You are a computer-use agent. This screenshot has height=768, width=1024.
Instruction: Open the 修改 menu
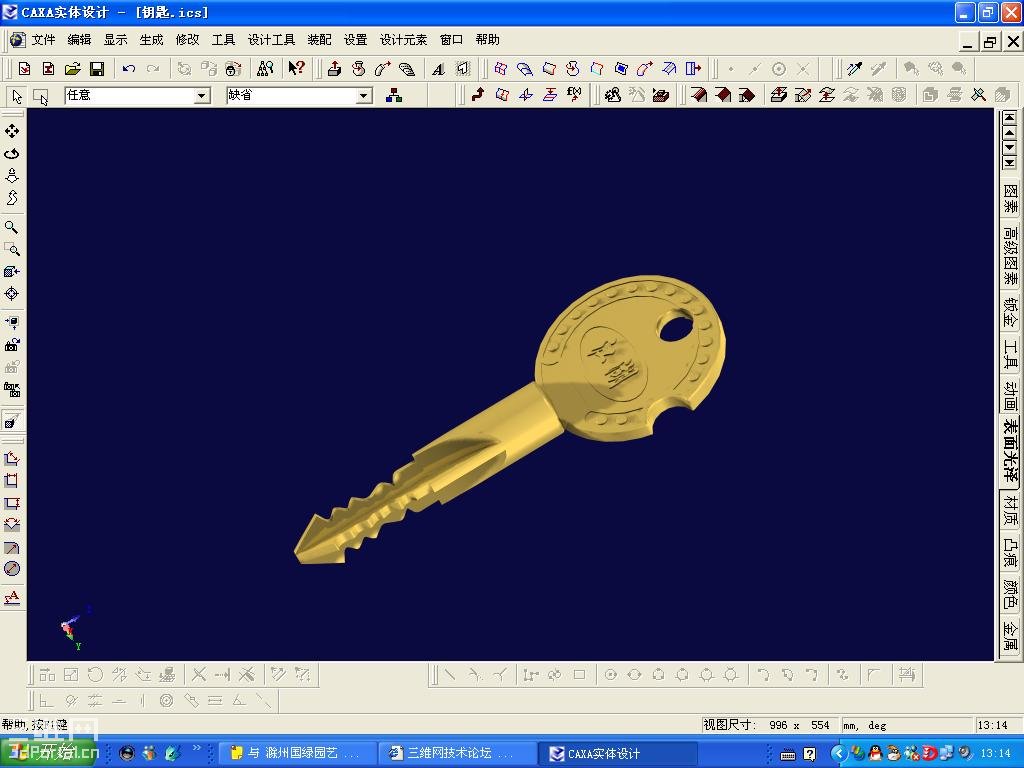187,40
